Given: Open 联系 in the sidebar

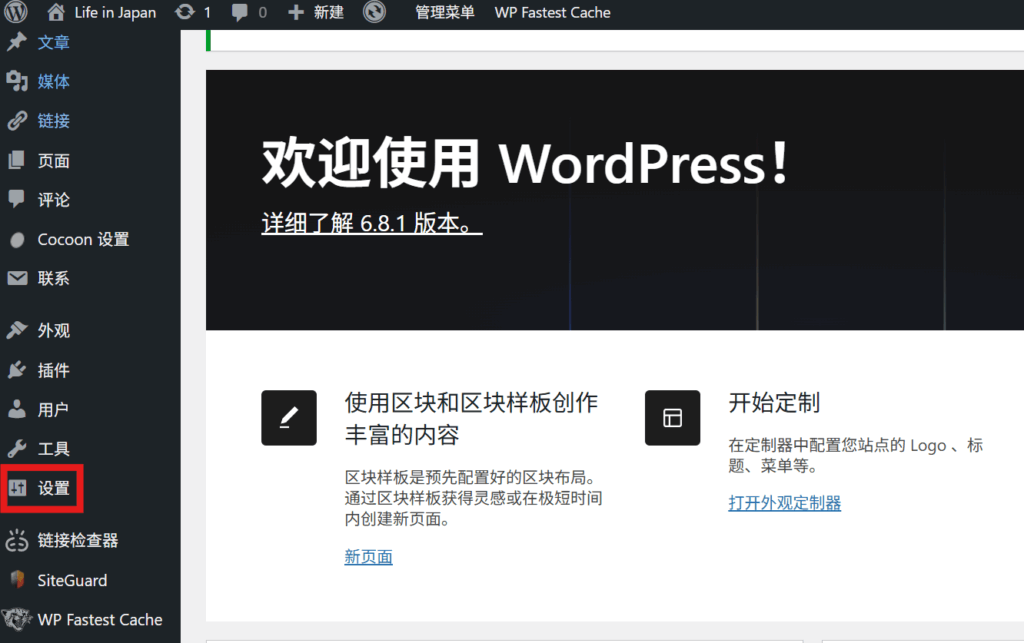Looking at the screenshot, I should click(x=54, y=279).
